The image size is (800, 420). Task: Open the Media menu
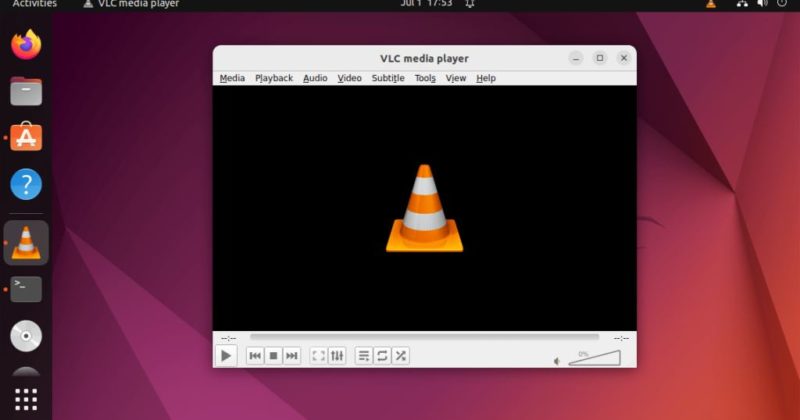click(x=232, y=78)
